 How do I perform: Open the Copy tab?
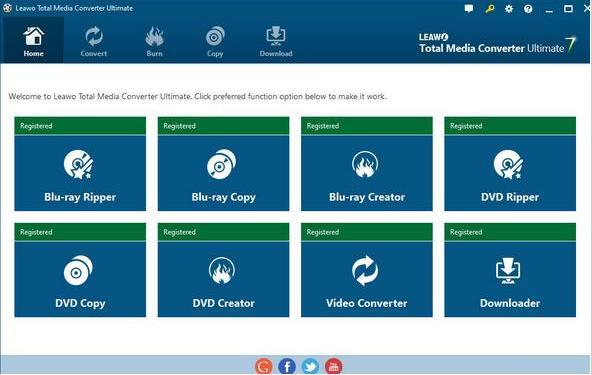pos(215,42)
